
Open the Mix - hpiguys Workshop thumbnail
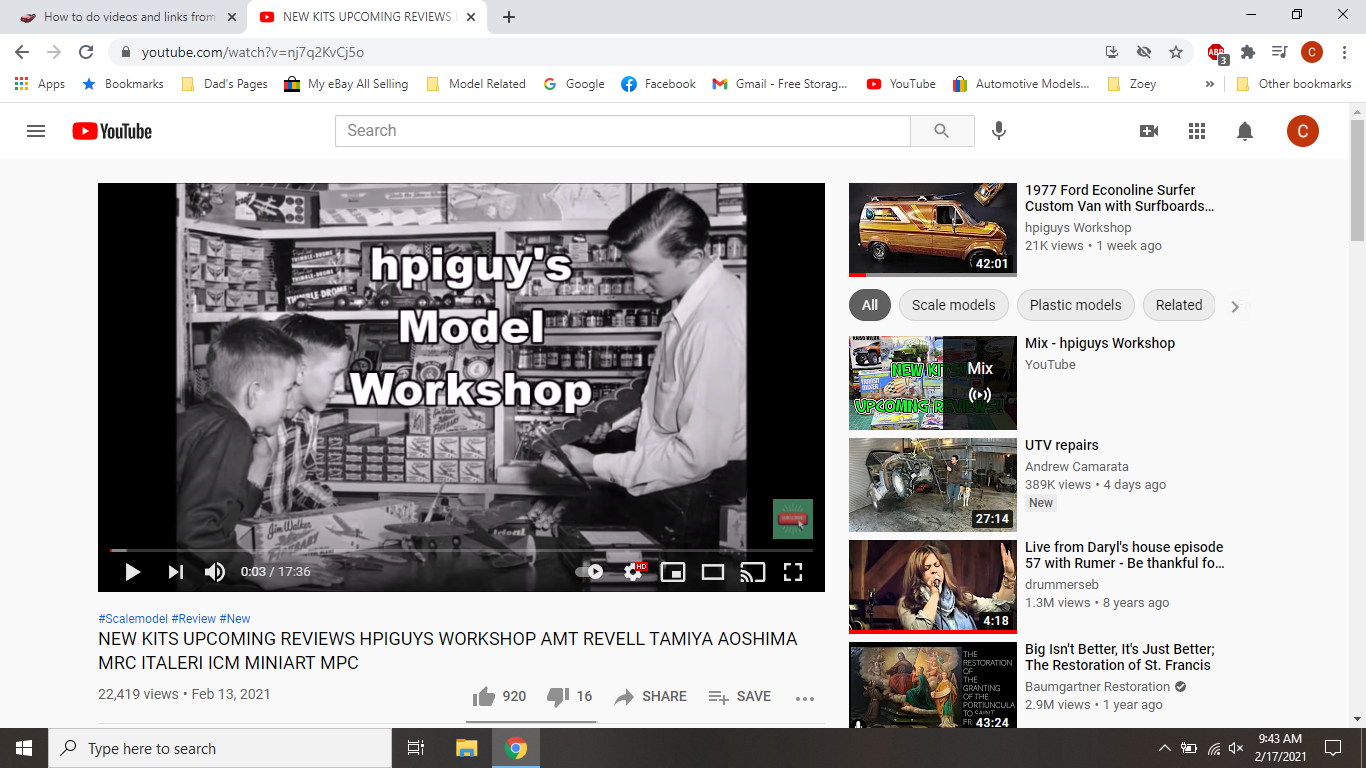933,383
